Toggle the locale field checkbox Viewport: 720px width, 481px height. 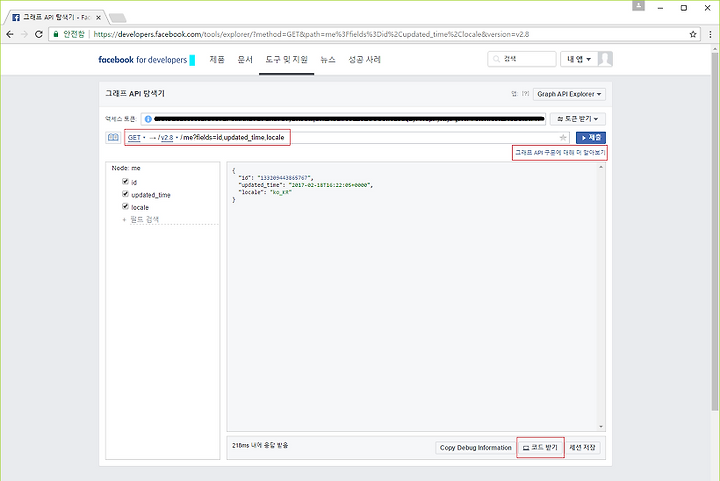click(125, 207)
